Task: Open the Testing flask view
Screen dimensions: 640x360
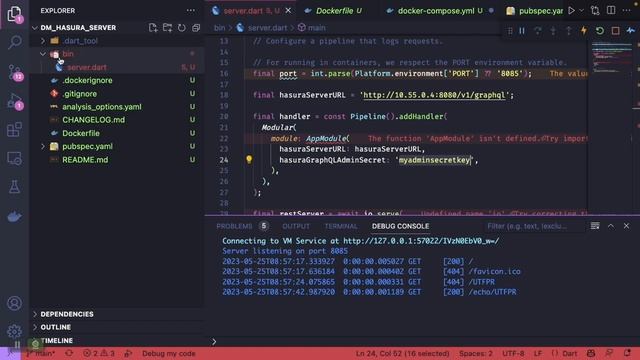Action: 14,187
